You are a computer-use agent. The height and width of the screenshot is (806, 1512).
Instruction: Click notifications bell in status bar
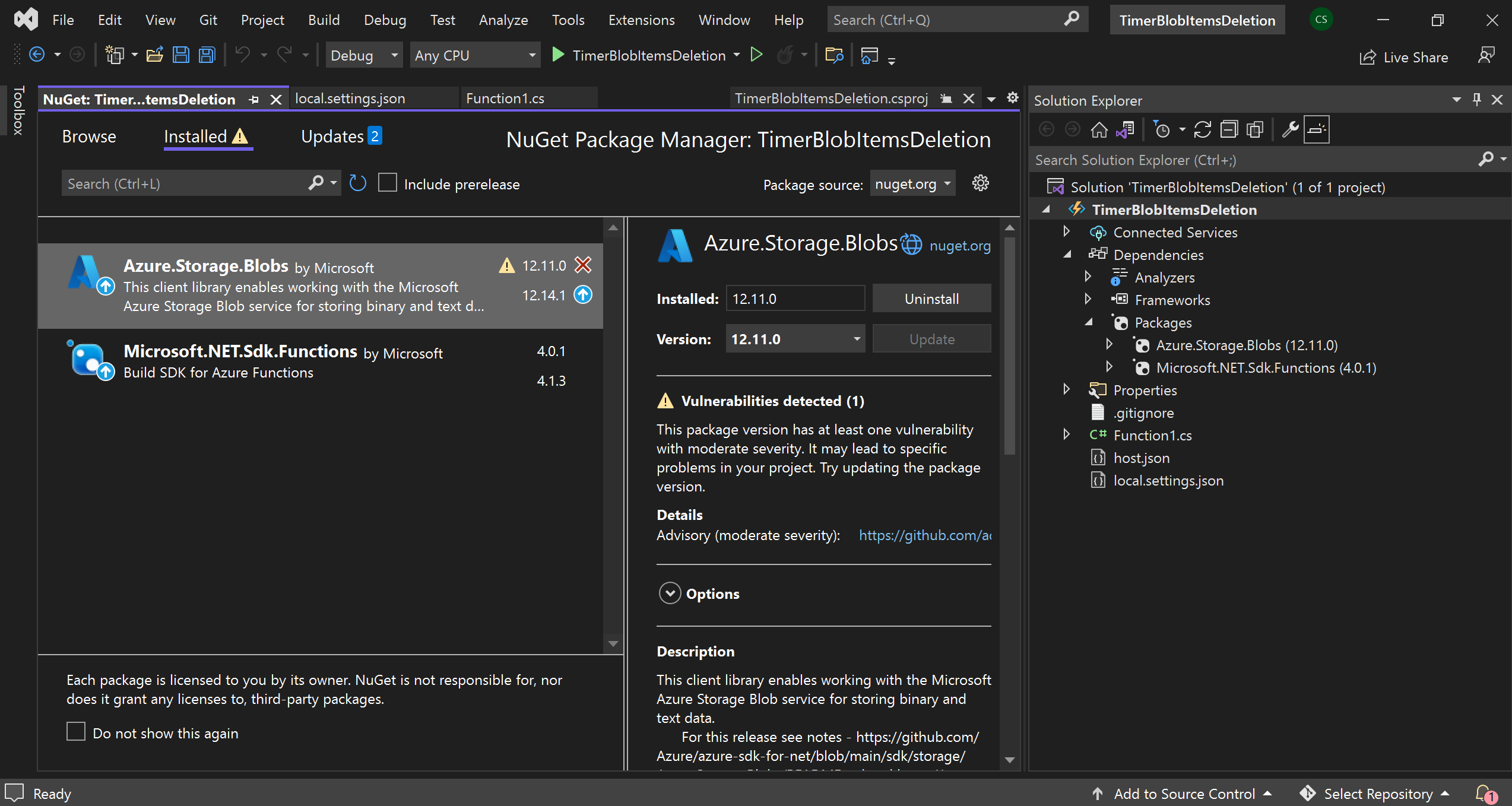[1485, 794]
